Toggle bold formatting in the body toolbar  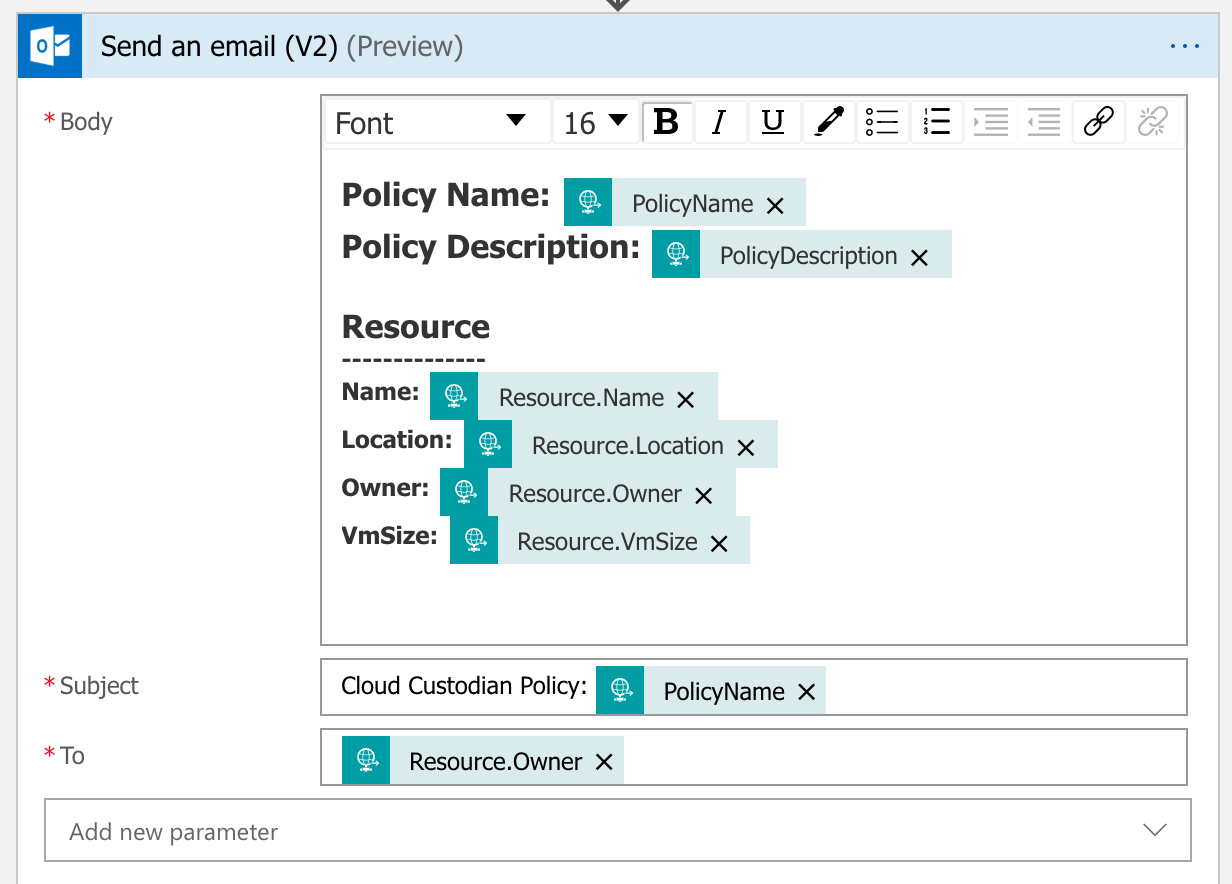point(666,122)
